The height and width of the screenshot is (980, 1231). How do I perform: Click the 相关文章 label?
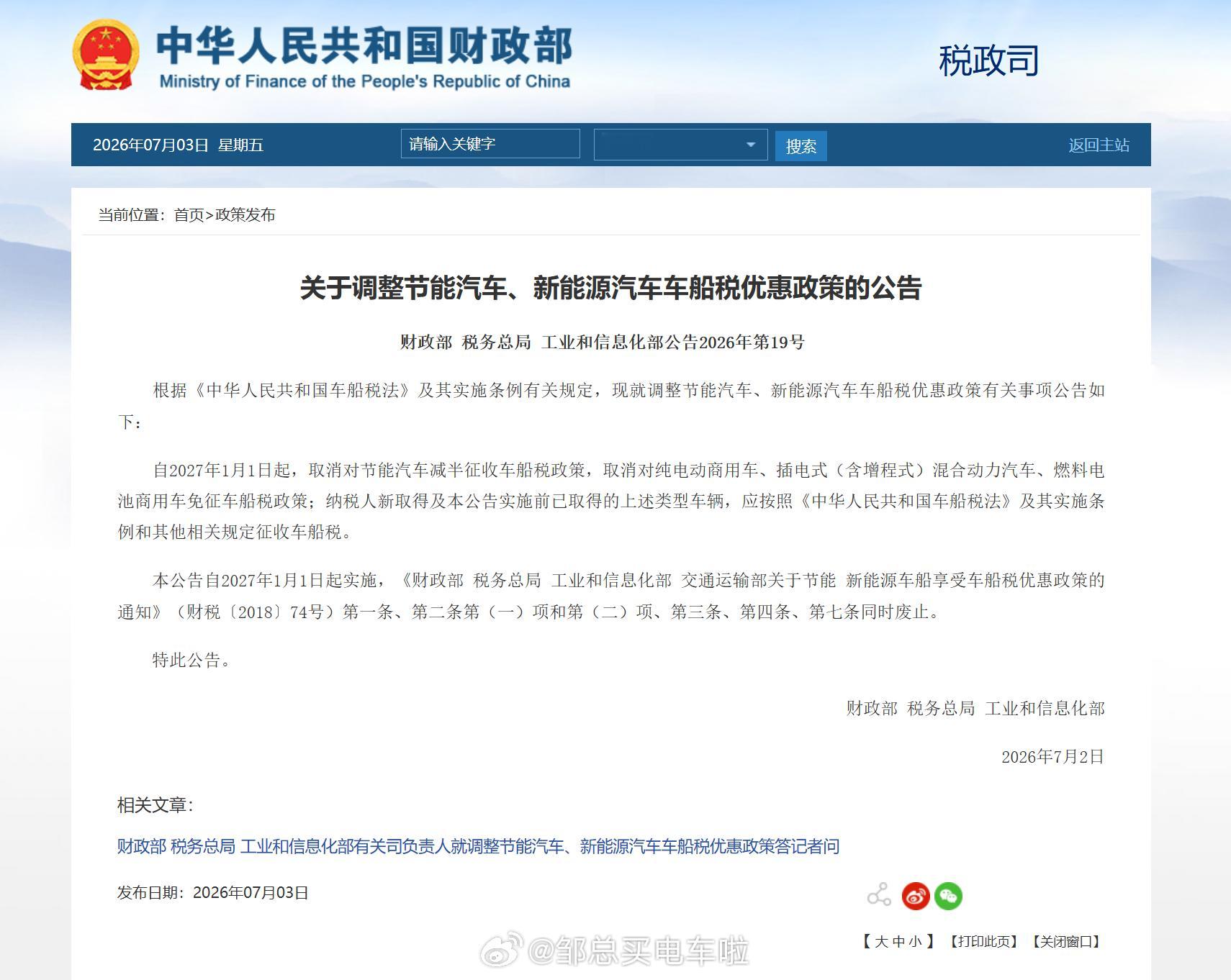[155, 805]
